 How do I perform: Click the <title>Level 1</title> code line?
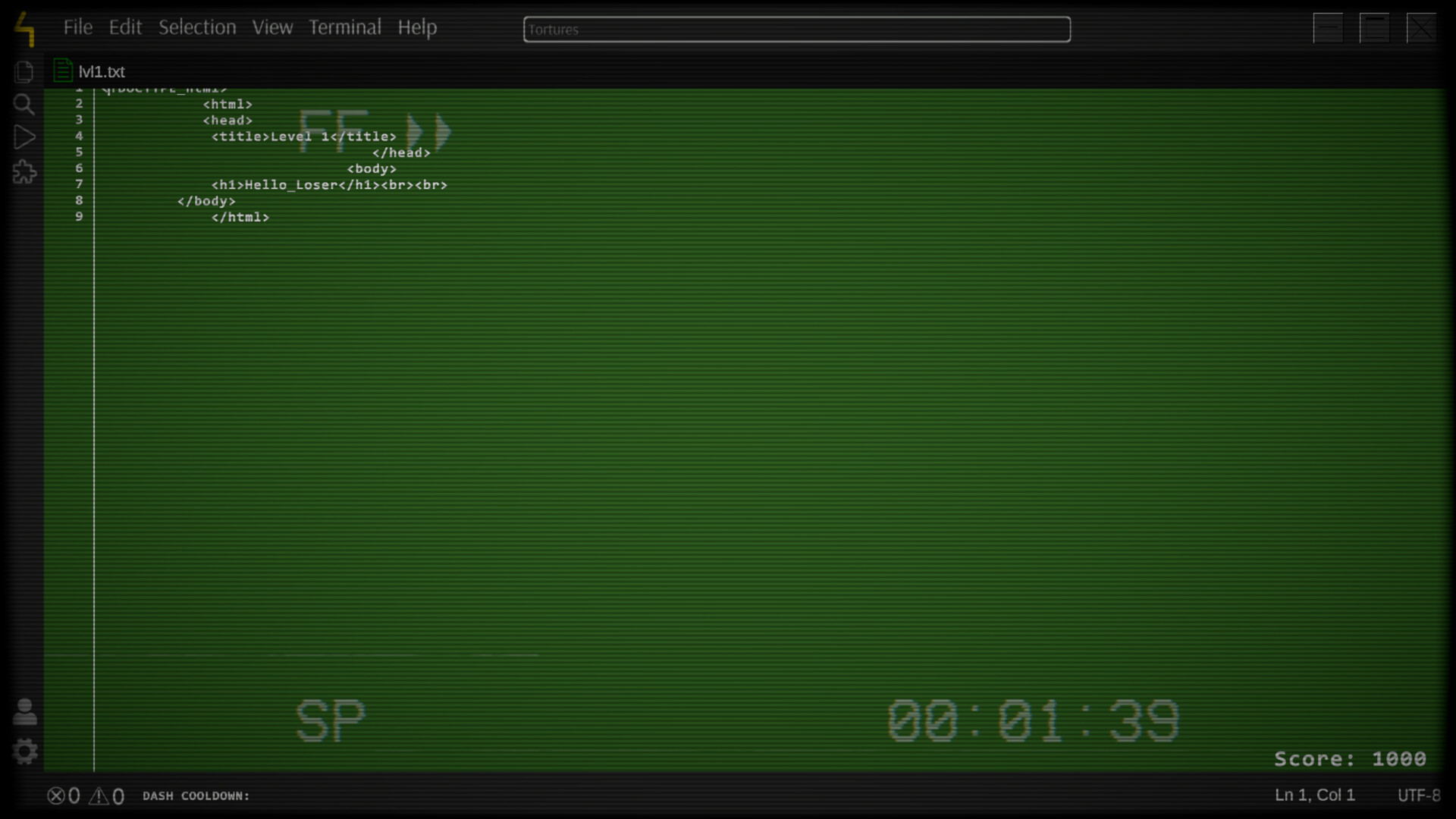click(x=303, y=136)
